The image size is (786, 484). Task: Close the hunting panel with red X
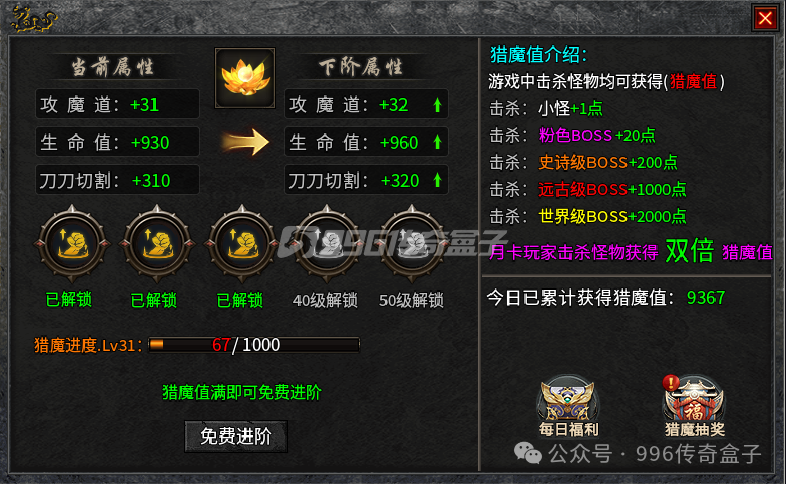coord(765,19)
